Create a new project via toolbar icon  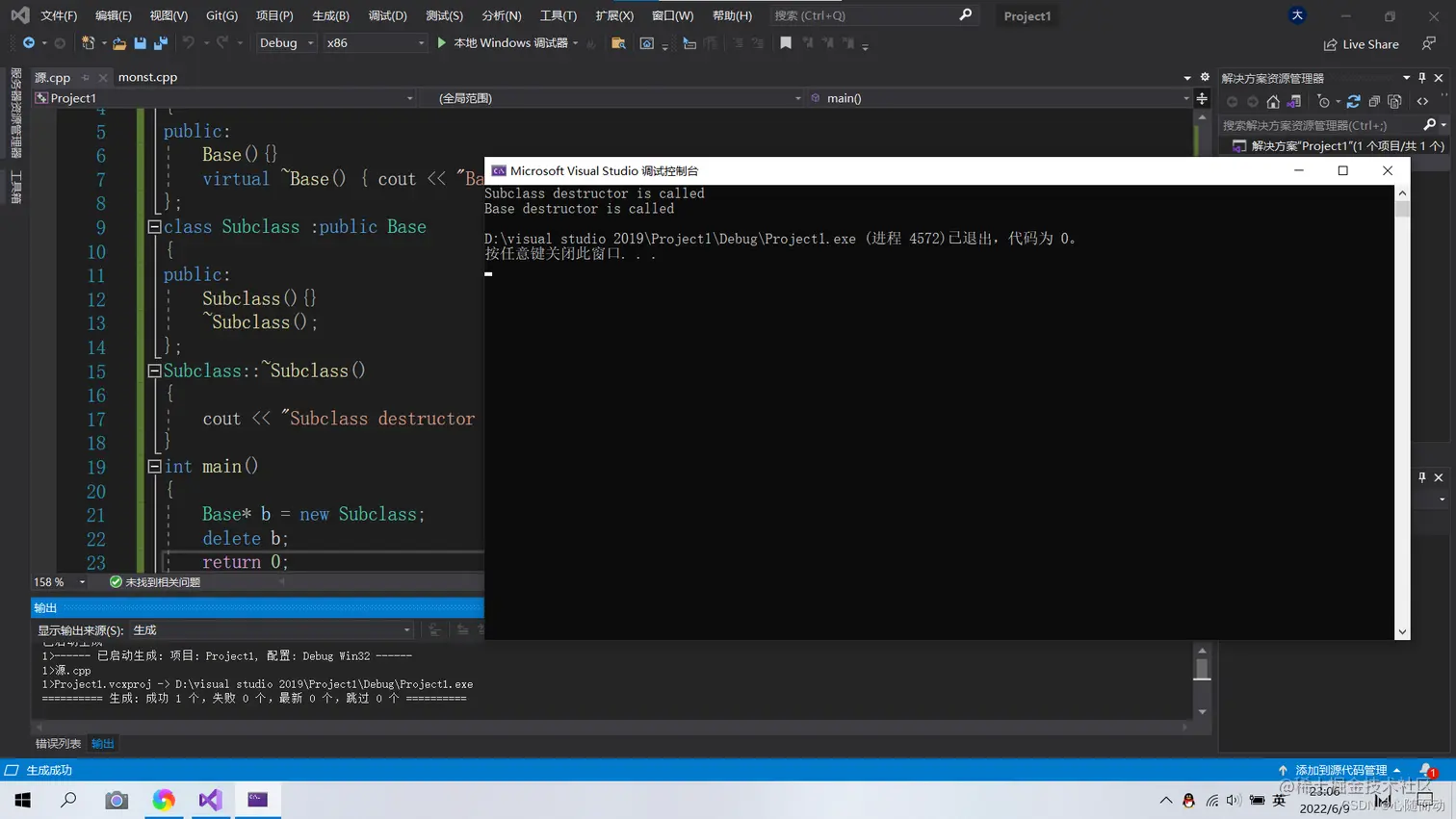point(88,43)
